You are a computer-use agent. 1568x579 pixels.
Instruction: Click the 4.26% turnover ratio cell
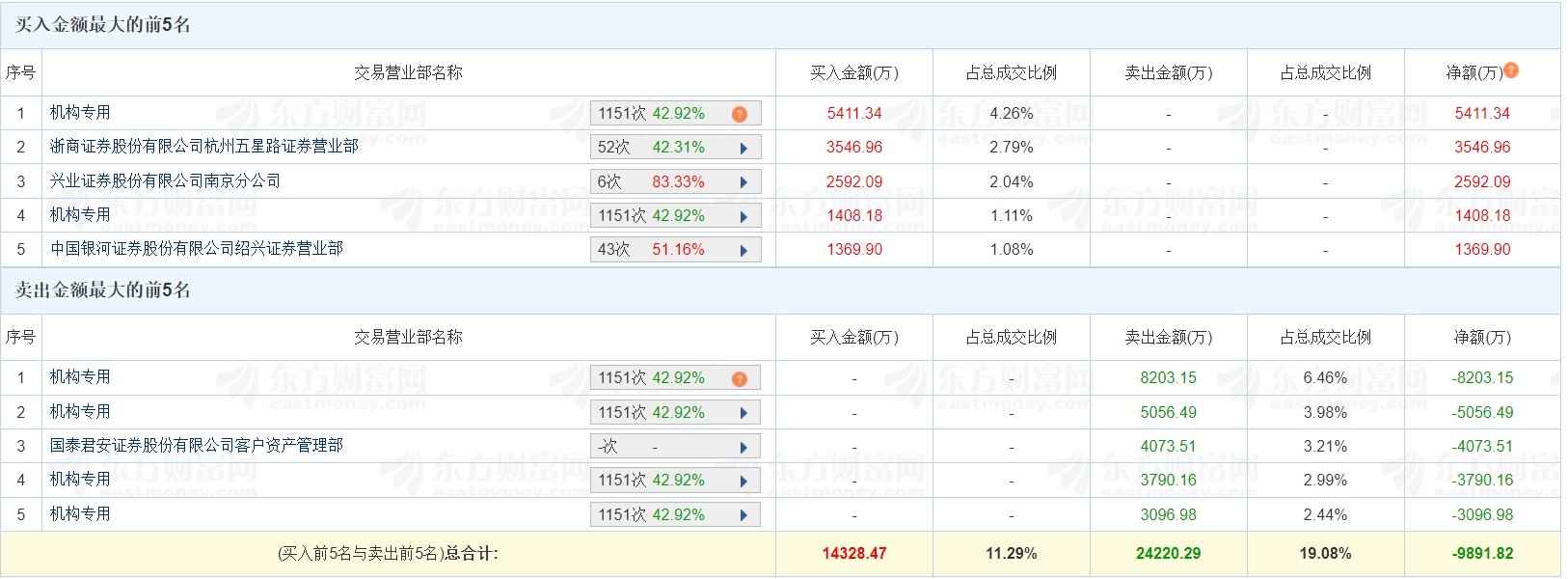click(1012, 114)
